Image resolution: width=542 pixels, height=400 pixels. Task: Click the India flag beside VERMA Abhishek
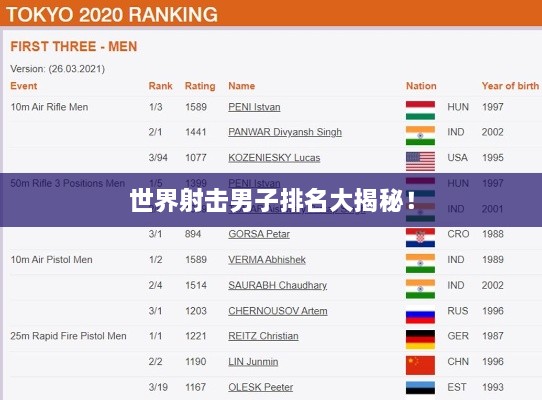tap(420, 263)
